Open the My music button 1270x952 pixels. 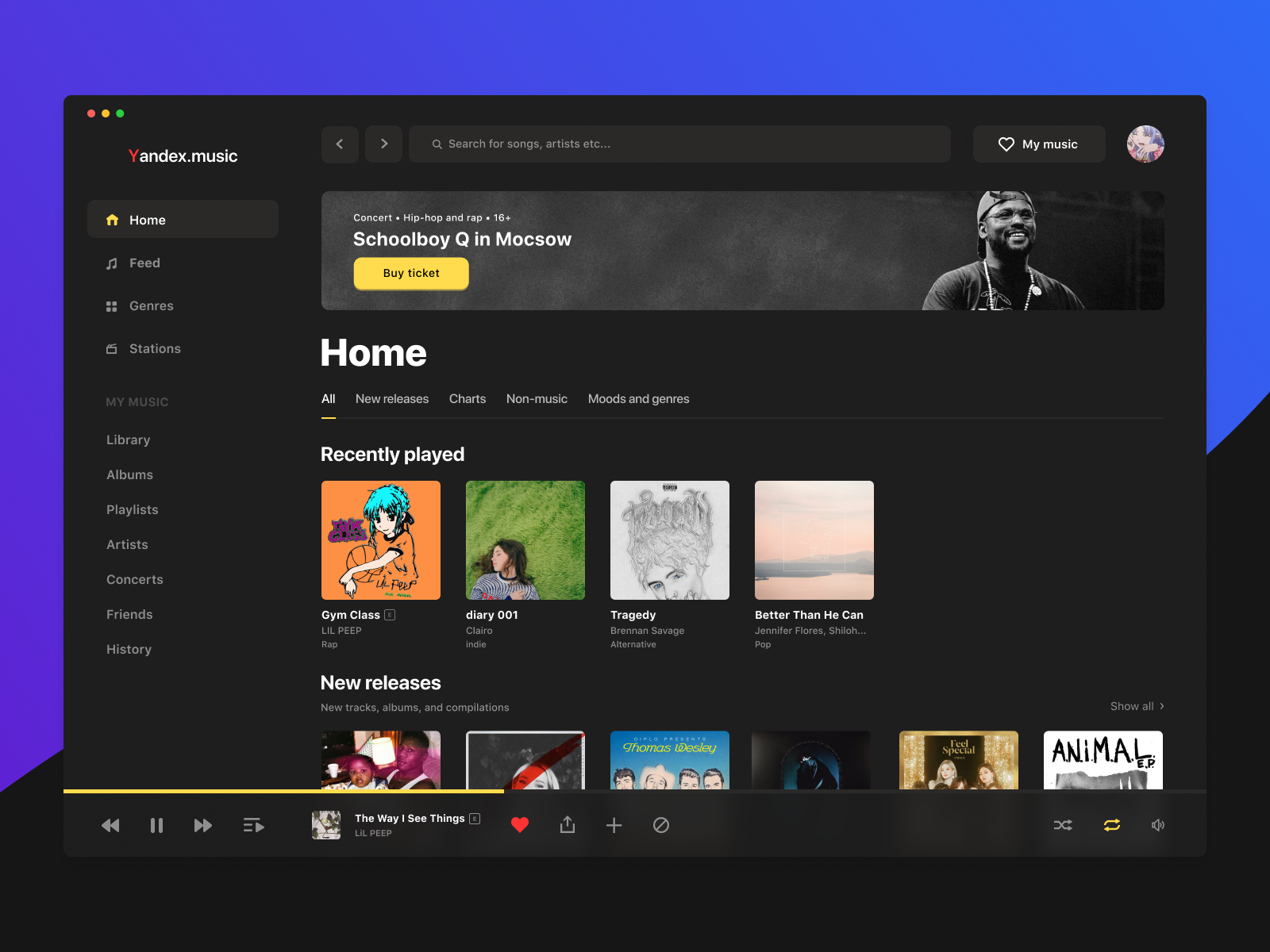[x=1039, y=144]
